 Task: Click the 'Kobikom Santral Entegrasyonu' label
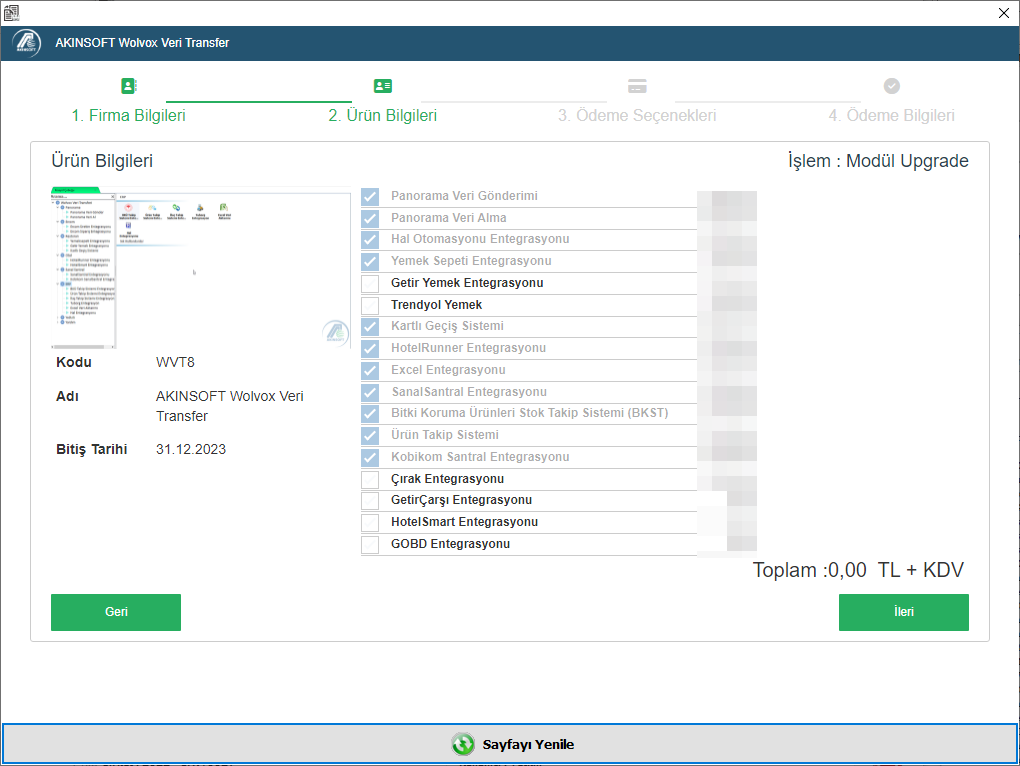pyautogui.click(x=480, y=457)
